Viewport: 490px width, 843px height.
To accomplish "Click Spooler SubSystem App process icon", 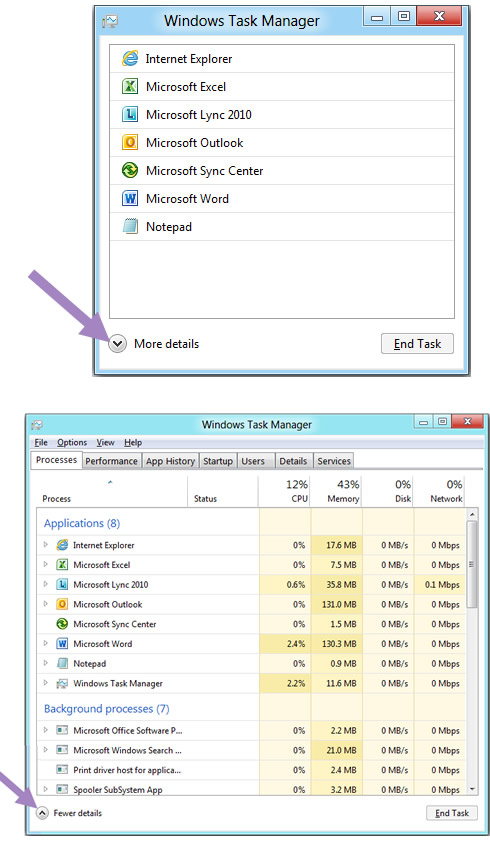I will (62, 789).
